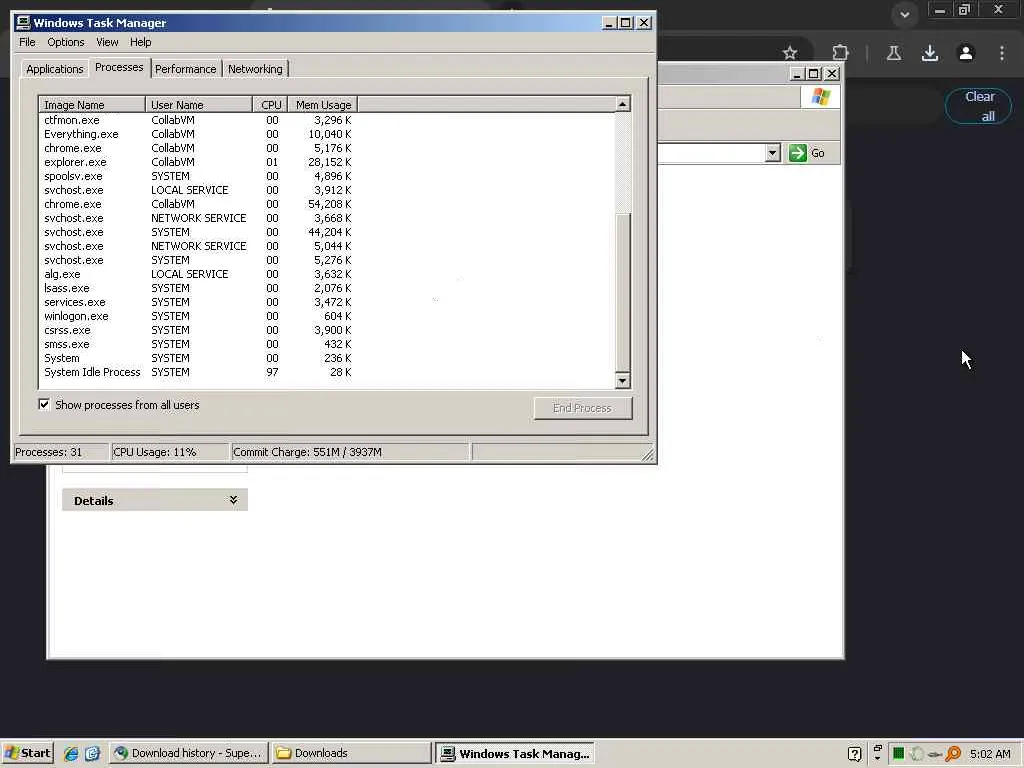The image size is (1024, 768).
Task: Click the CPU Usage: 11% status panel
Action: 170,452
